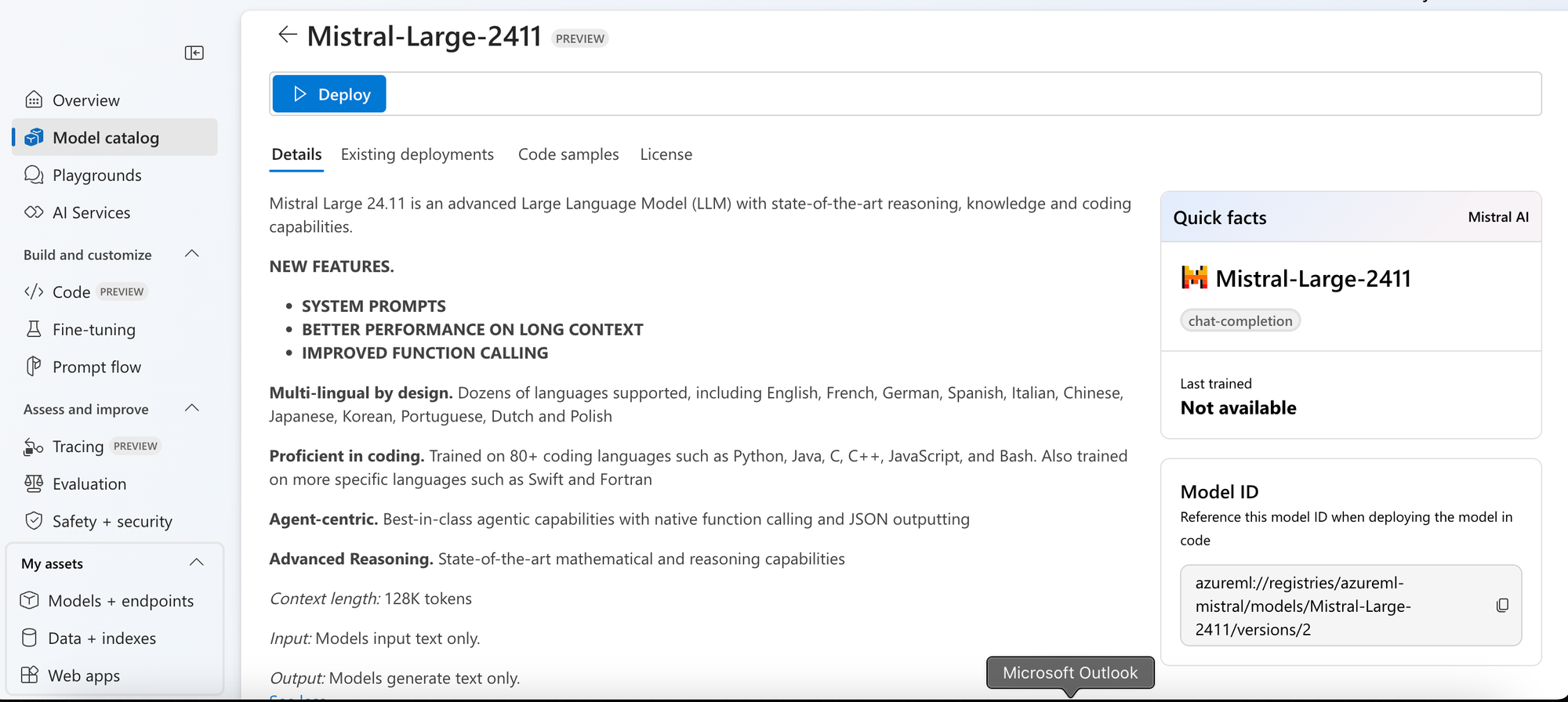Image resolution: width=1568 pixels, height=702 pixels.
Task: Click the Evaluation scales icon
Action: [x=34, y=483]
